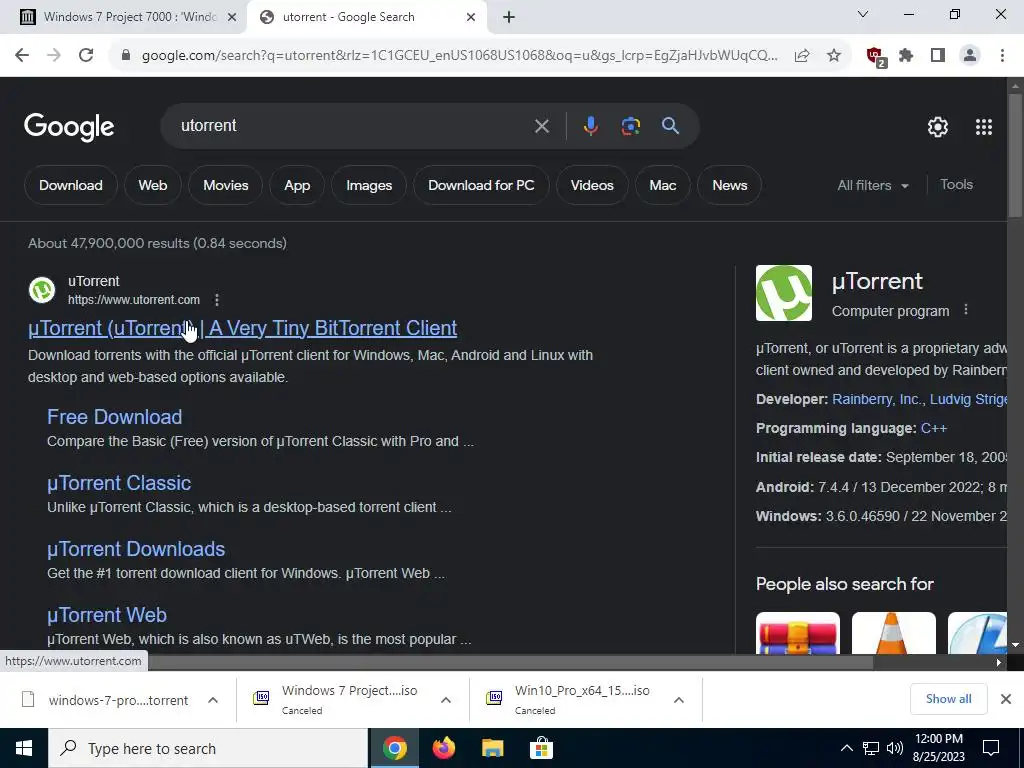Click the Google search query field
The image size is (1024, 768).
(353, 125)
